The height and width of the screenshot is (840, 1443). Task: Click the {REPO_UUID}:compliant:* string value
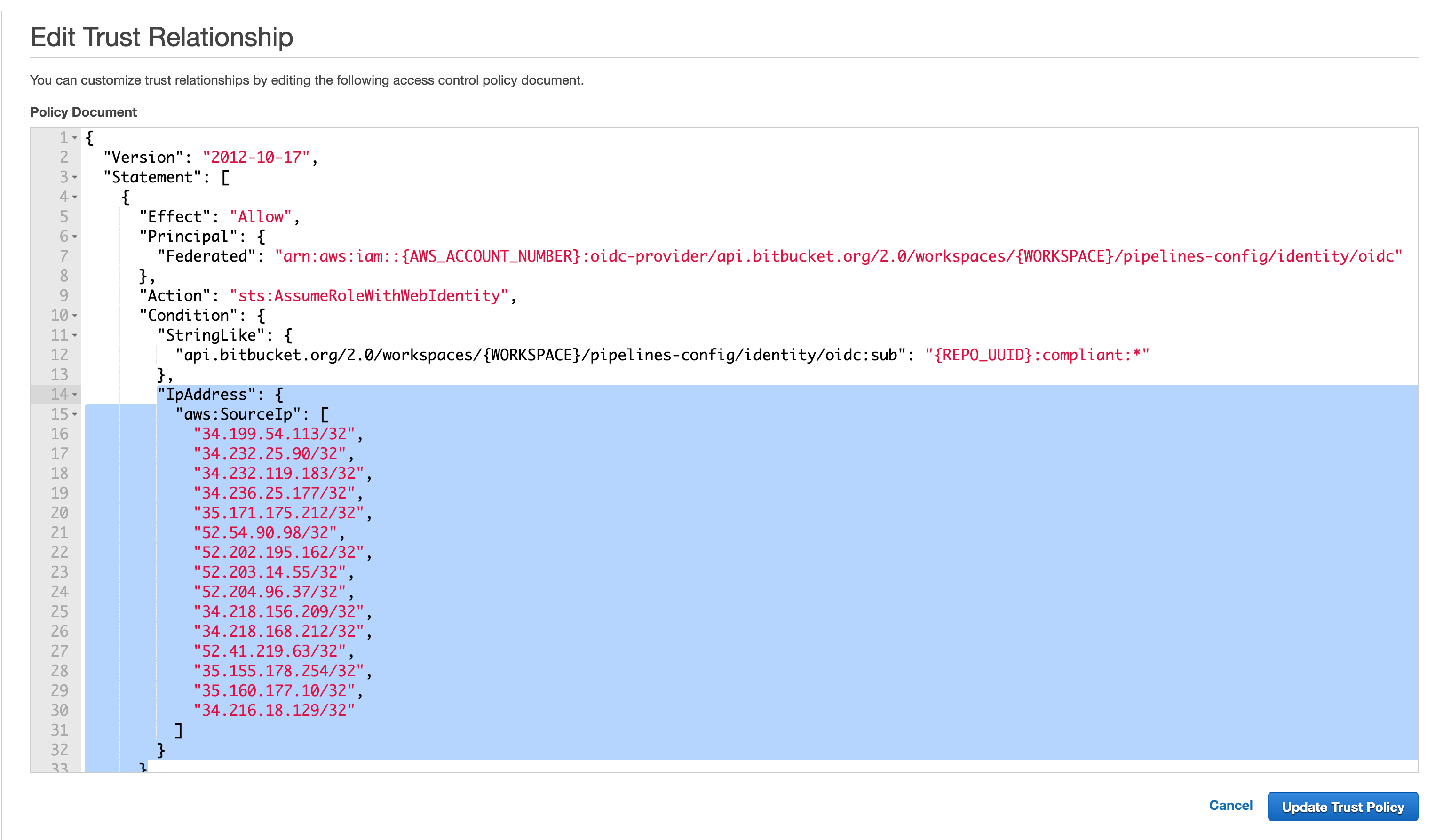1037,356
